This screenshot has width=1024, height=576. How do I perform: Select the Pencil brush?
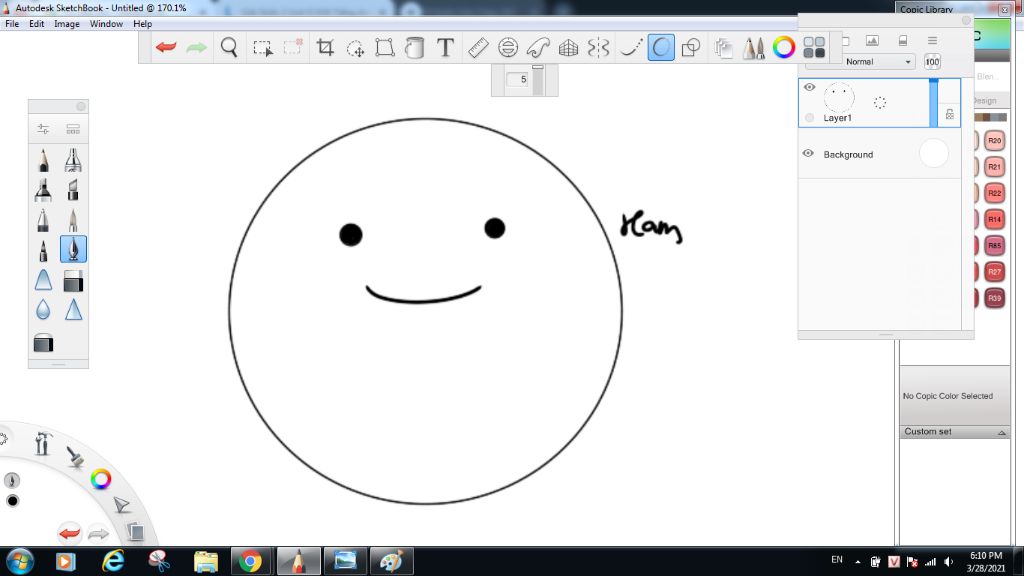click(x=43, y=159)
